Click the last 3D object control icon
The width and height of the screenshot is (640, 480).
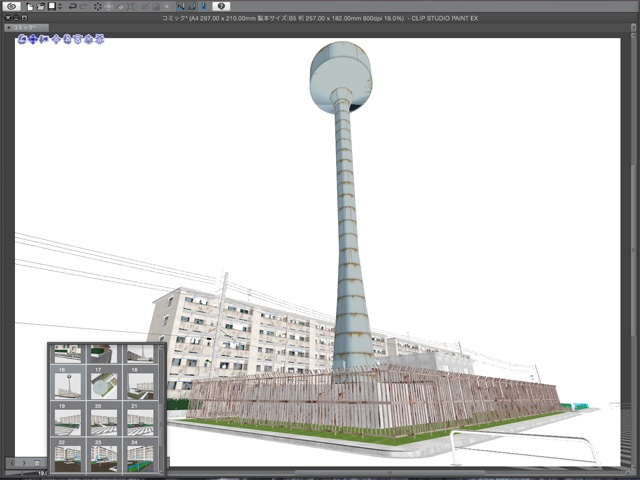(100, 40)
